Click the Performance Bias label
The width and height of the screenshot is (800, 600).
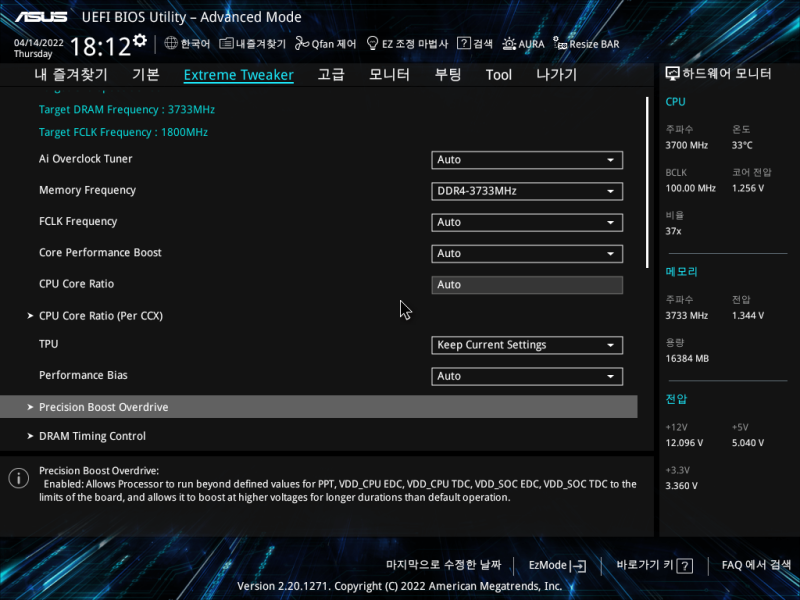tap(83, 375)
